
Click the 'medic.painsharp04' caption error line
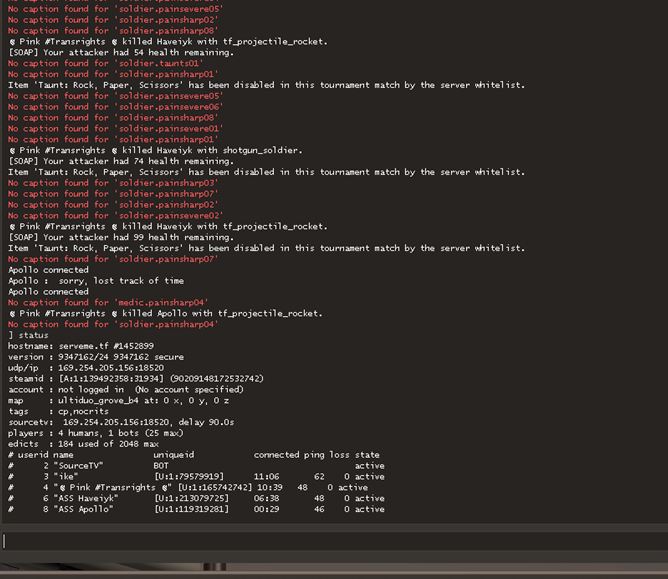click(x=108, y=303)
